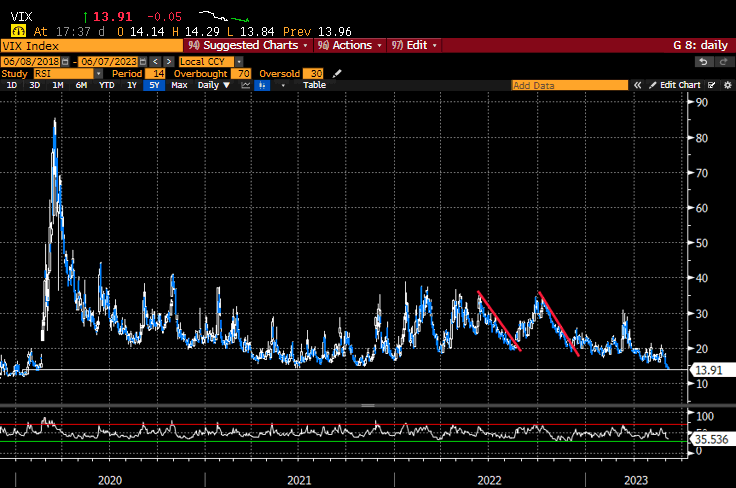The height and width of the screenshot is (488, 736).
Task: Switch to Table view
Action: coord(314,85)
